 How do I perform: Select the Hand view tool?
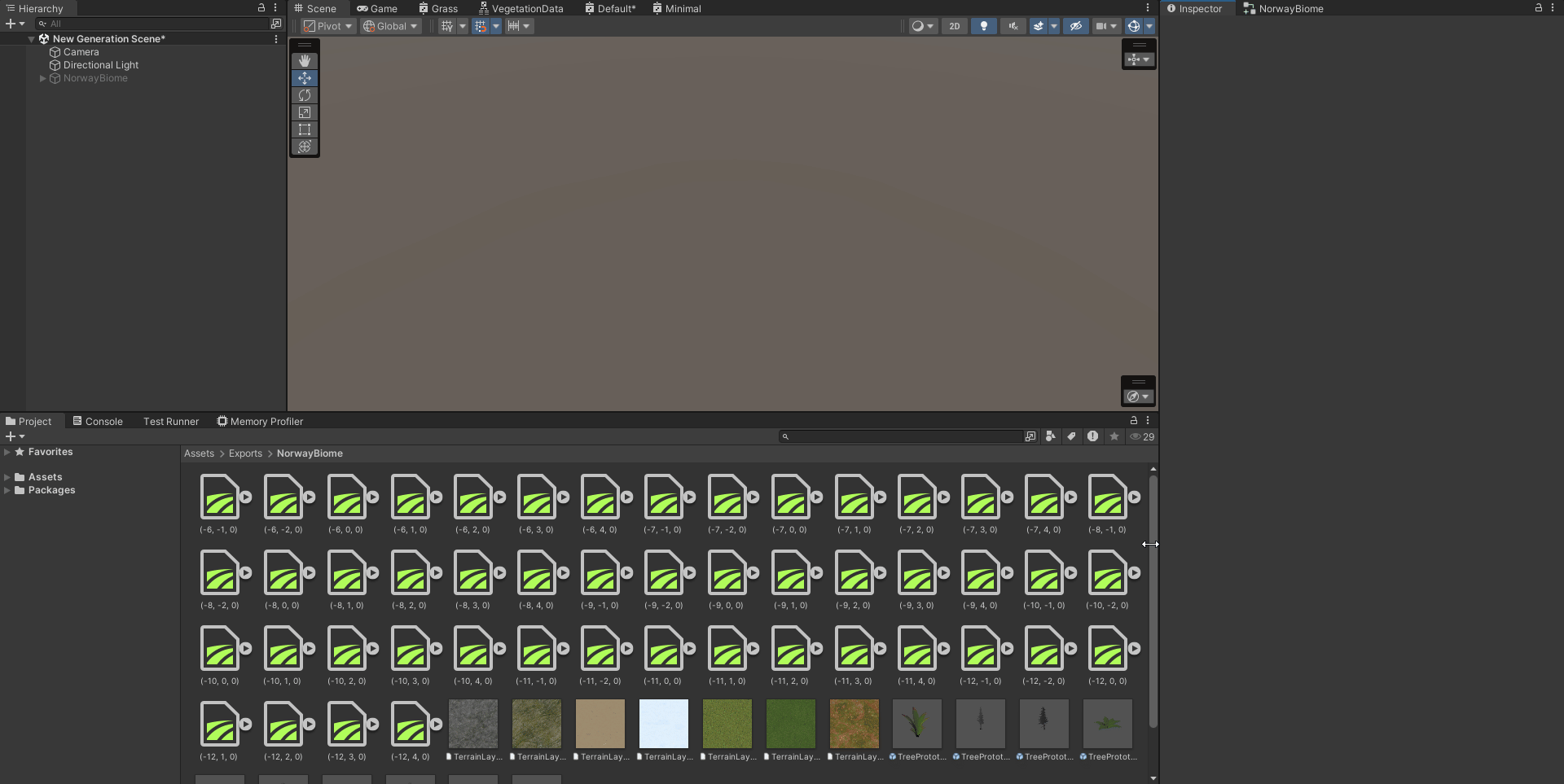click(x=305, y=61)
